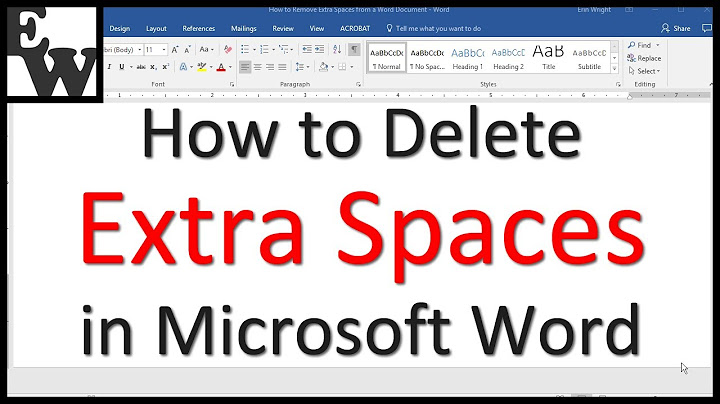Open line and paragraph spacing options
720x404 pixels.
coord(300,67)
